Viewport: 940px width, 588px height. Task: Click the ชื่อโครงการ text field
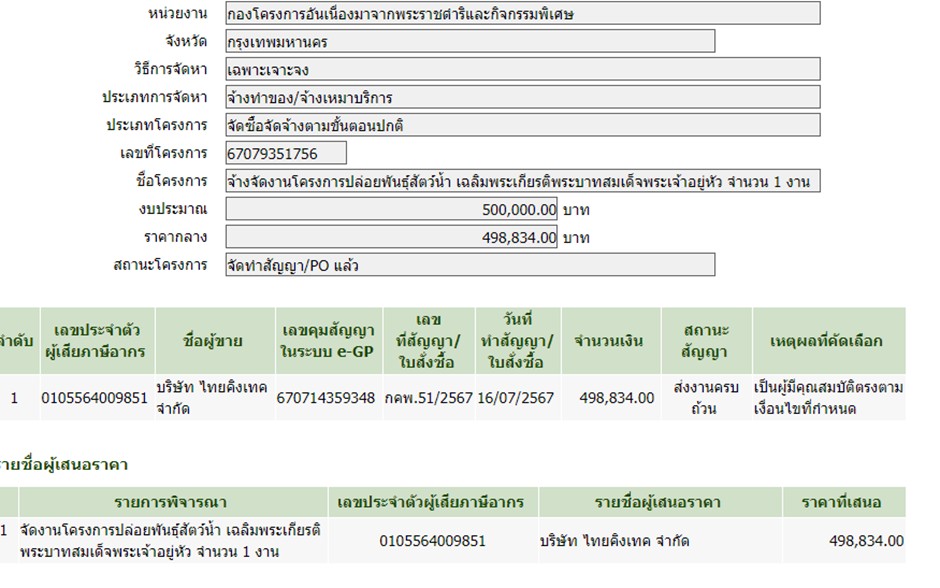[x=522, y=181]
